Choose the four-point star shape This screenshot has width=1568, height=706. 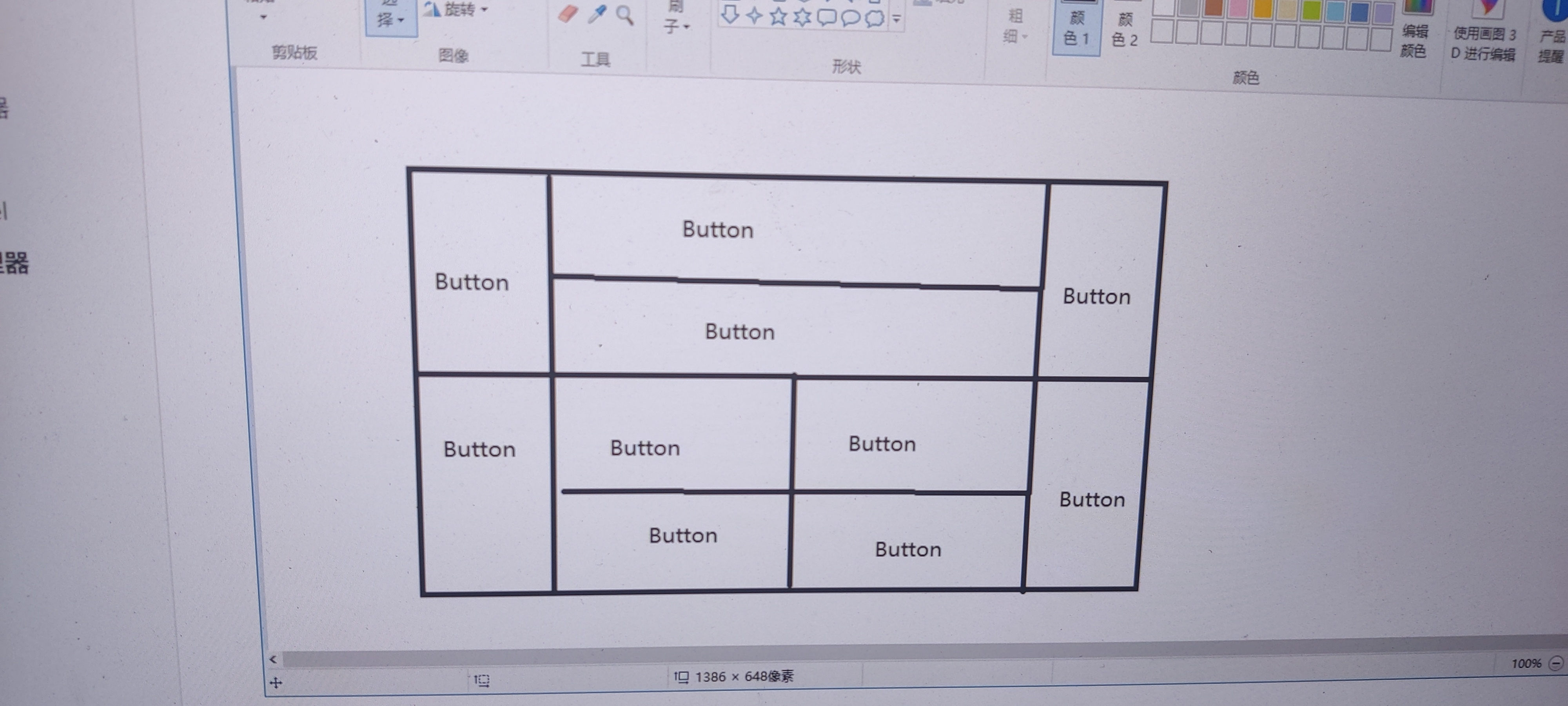(754, 15)
